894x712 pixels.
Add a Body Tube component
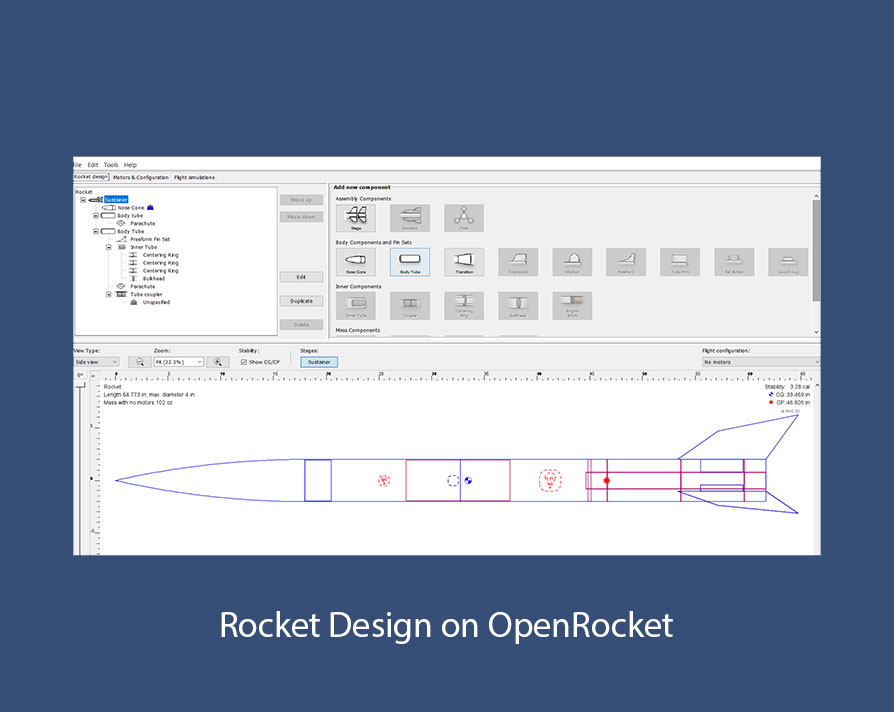410,261
